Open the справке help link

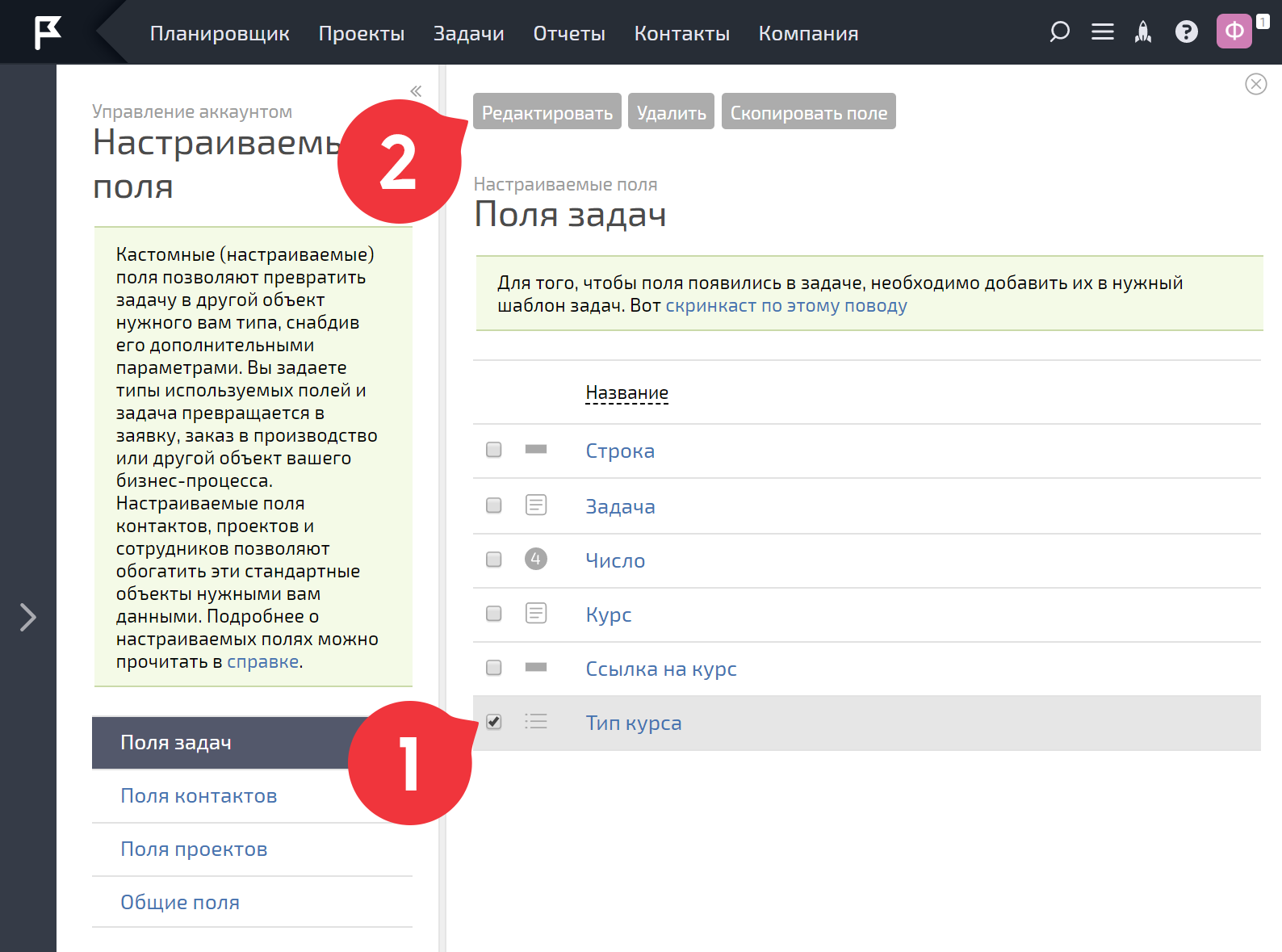click(263, 661)
